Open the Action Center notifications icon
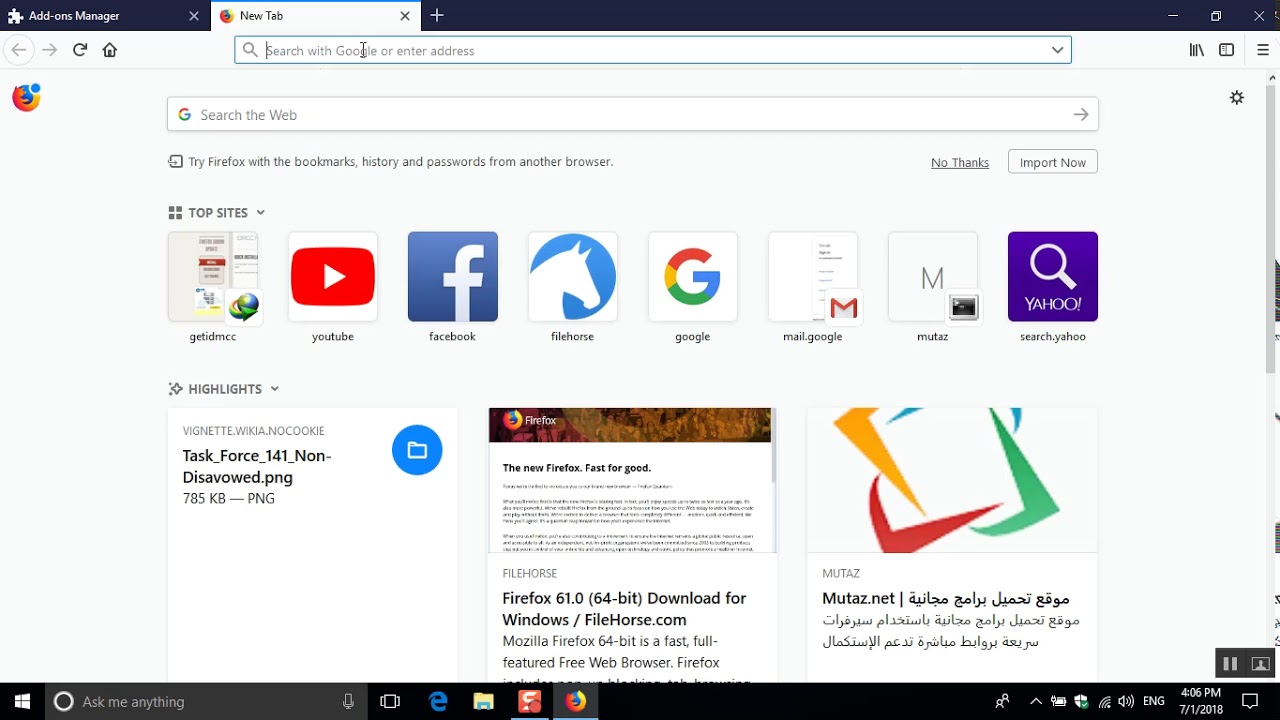This screenshot has height=720, width=1280. point(1250,701)
